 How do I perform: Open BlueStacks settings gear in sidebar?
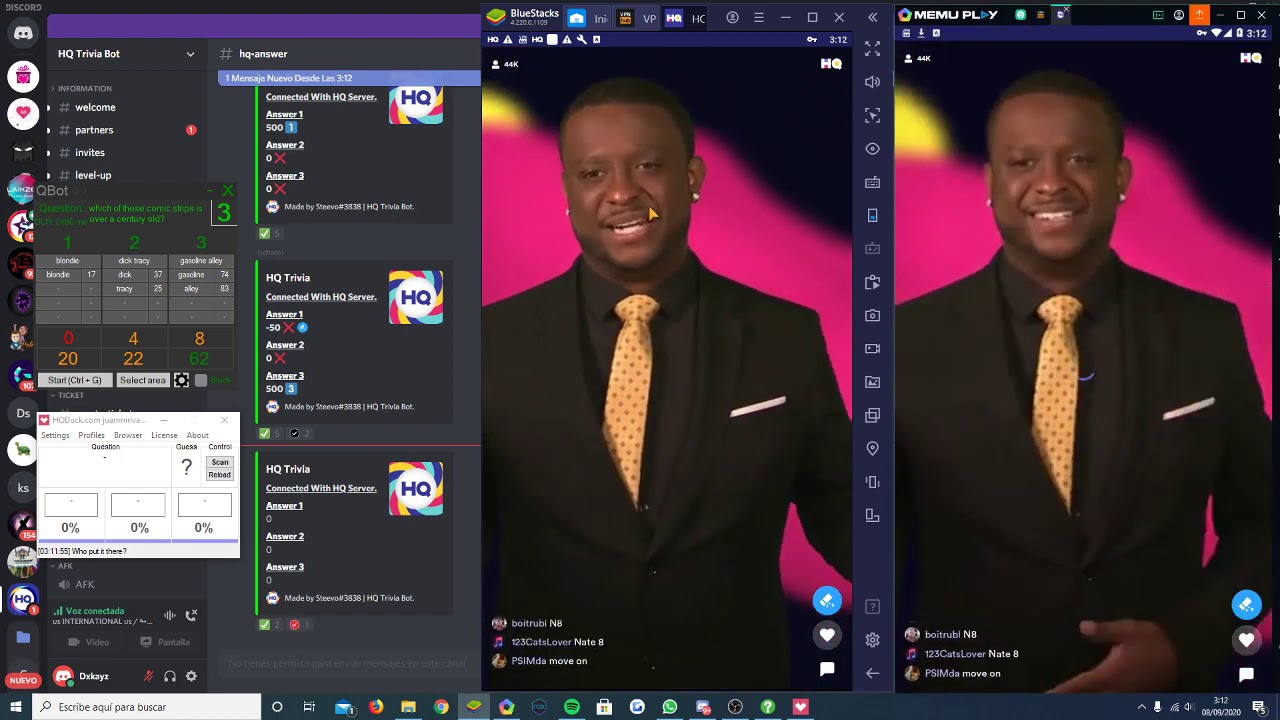[x=873, y=640]
